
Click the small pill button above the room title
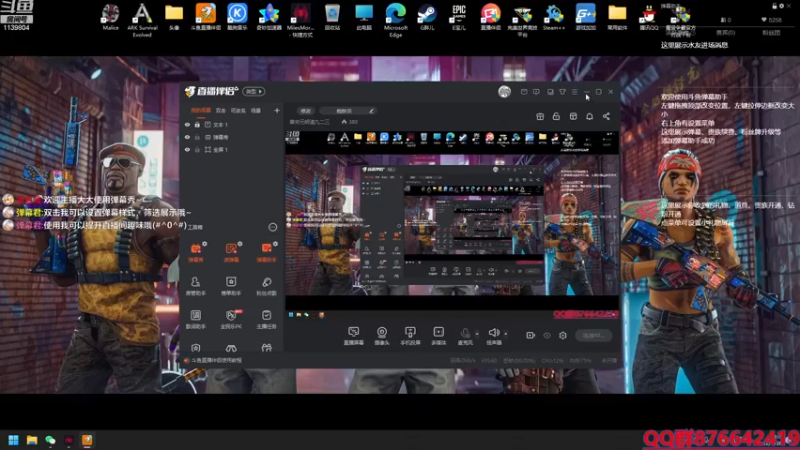[x=306, y=111]
